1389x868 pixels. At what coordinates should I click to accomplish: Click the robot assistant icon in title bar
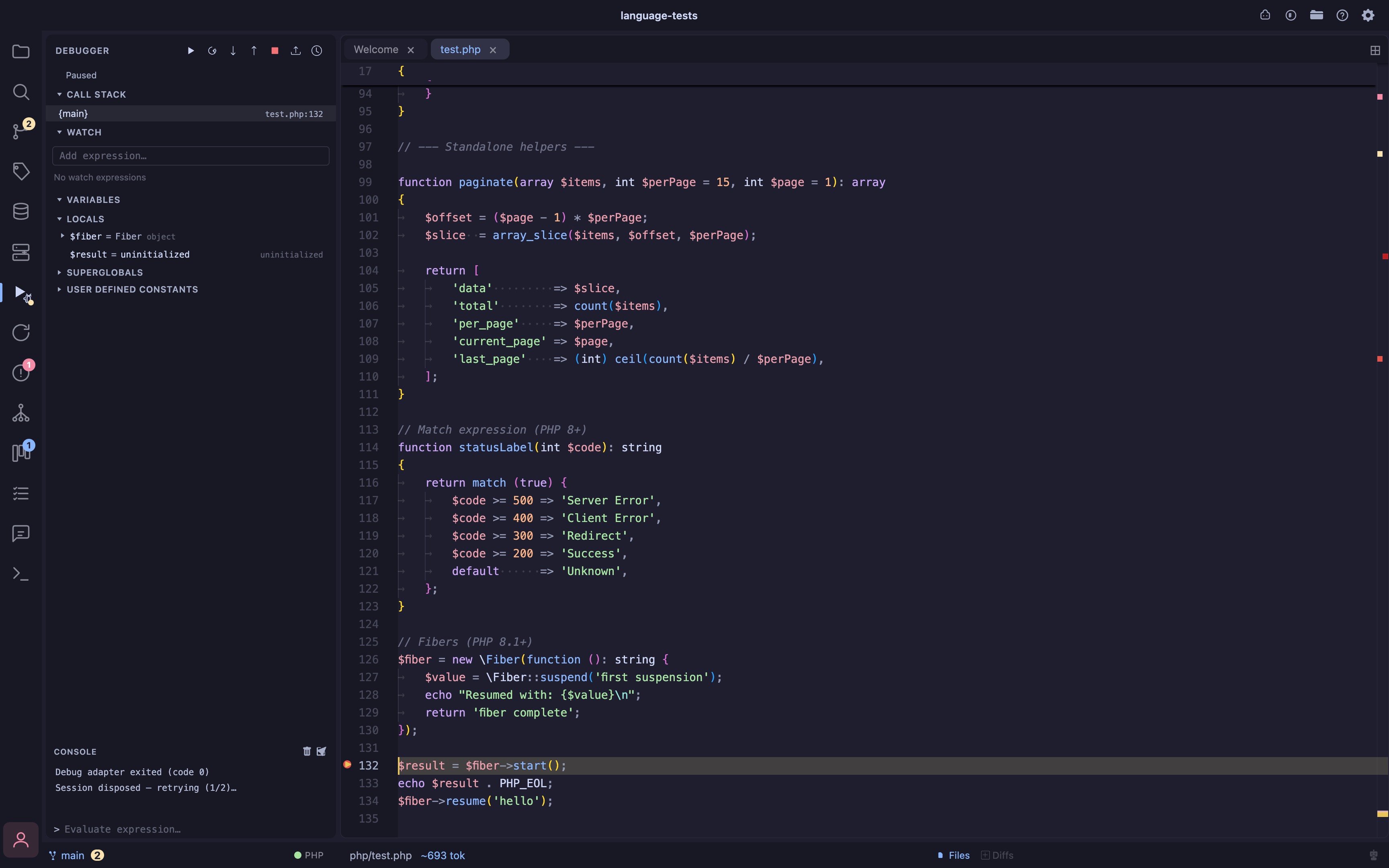(x=1265, y=16)
